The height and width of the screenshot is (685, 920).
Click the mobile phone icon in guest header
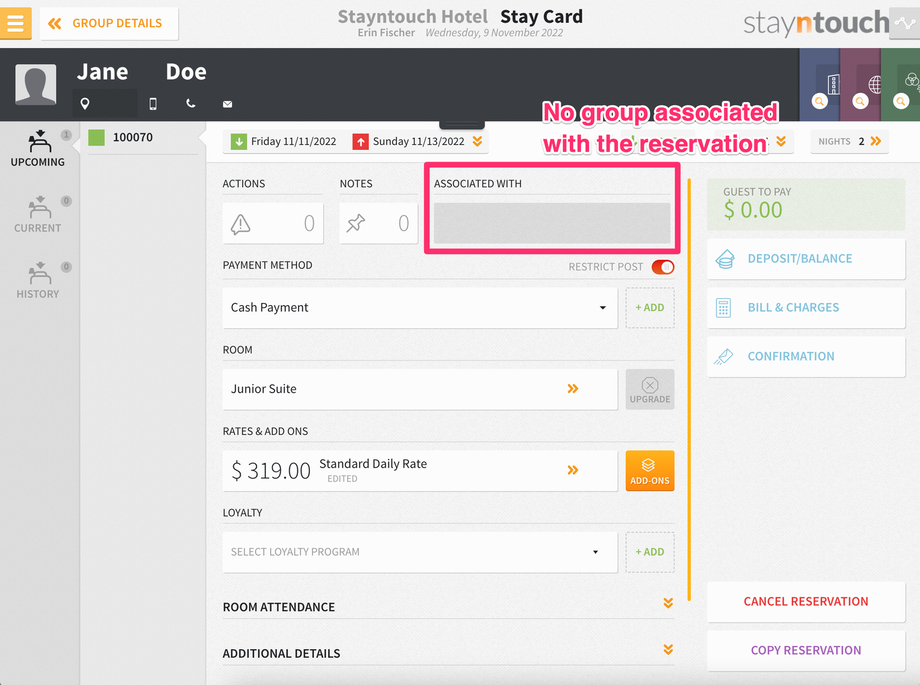point(153,104)
